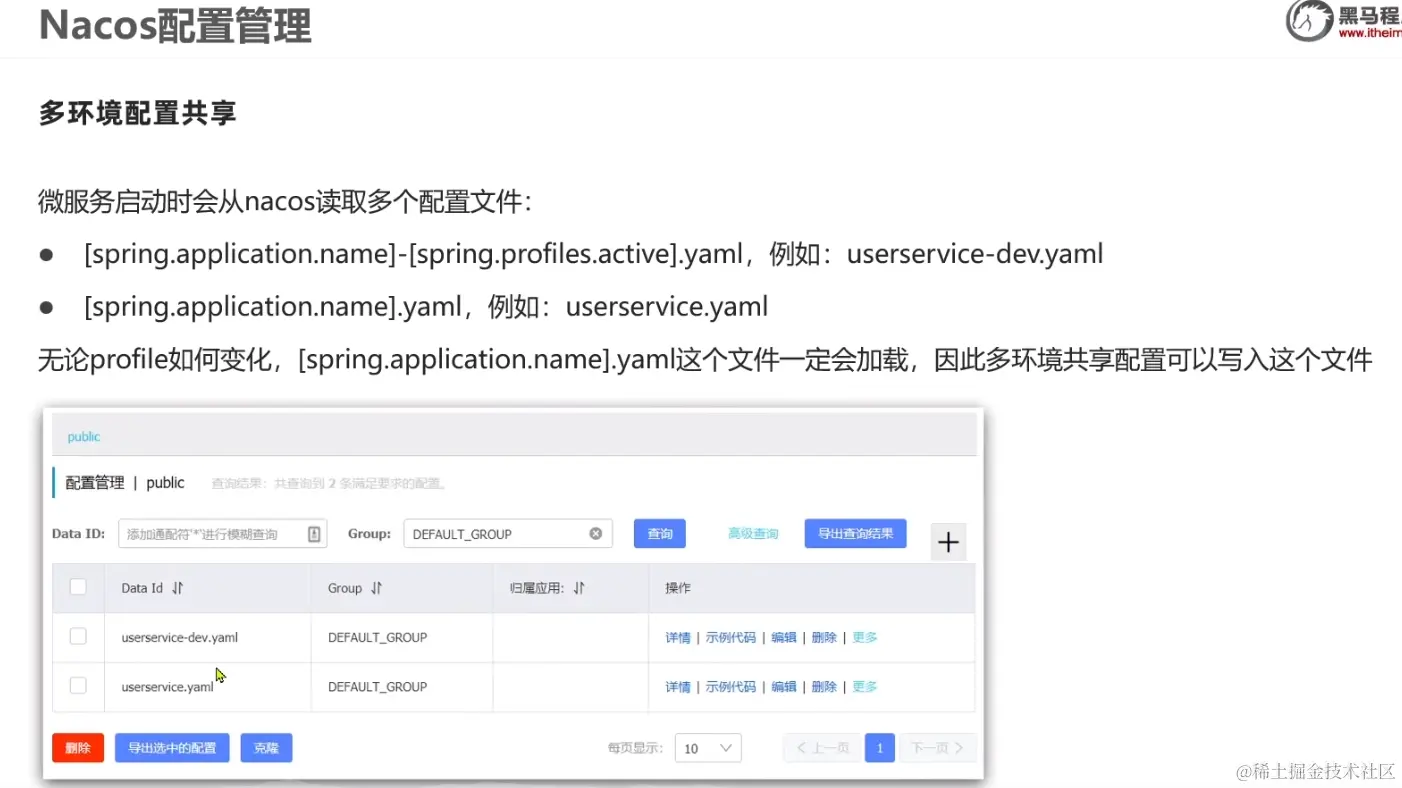
Task: Click the 克隆 clone button
Action: tap(266, 748)
